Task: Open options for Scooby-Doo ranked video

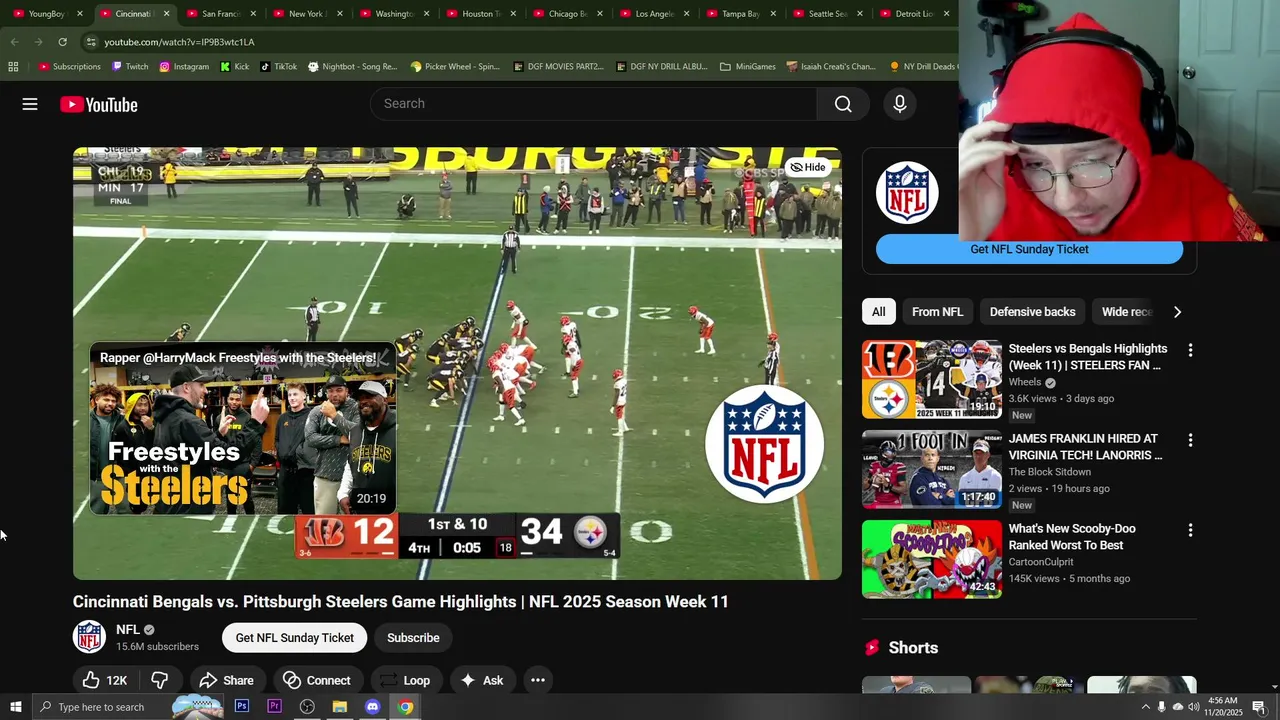Action: pos(1190,530)
